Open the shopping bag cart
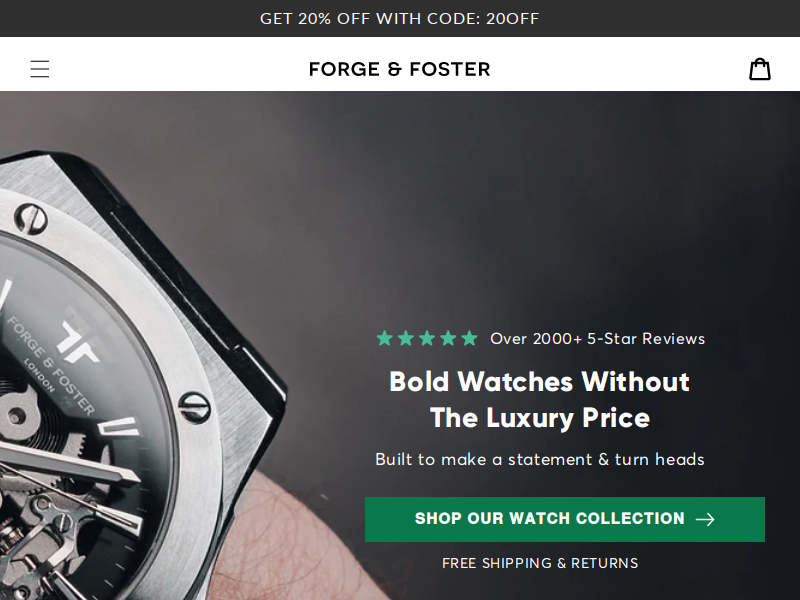 point(760,69)
